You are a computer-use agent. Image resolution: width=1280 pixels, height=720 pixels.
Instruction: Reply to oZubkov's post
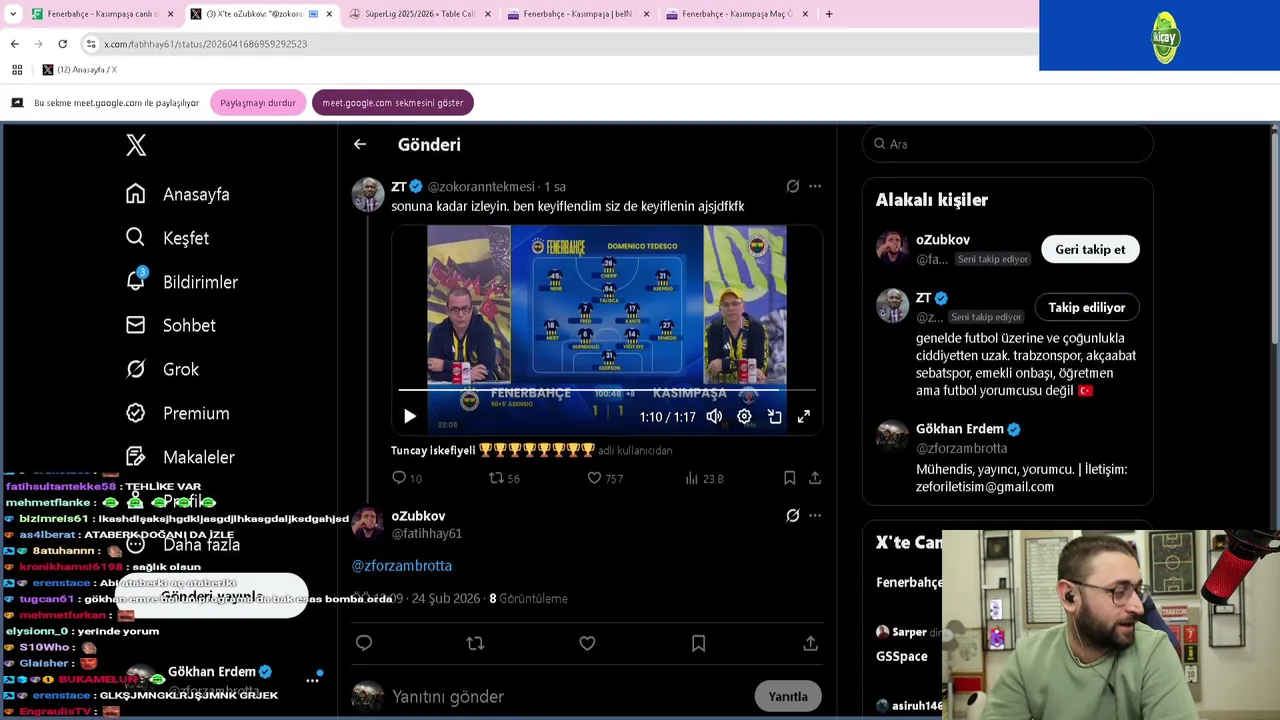click(x=364, y=643)
